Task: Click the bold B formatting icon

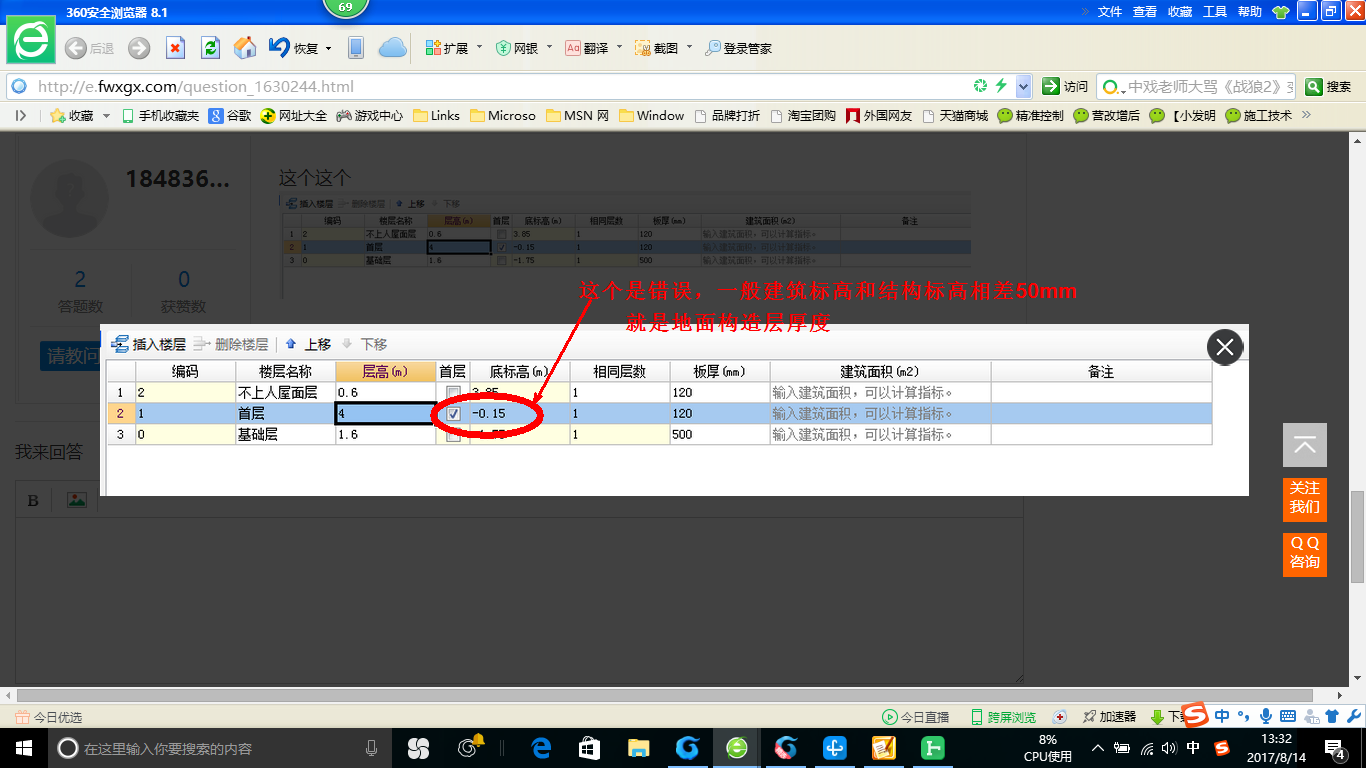Action: coord(32,500)
